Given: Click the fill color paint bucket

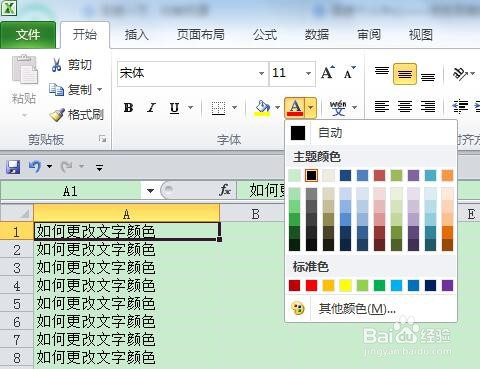Looking at the screenshot, I should 262,108.
